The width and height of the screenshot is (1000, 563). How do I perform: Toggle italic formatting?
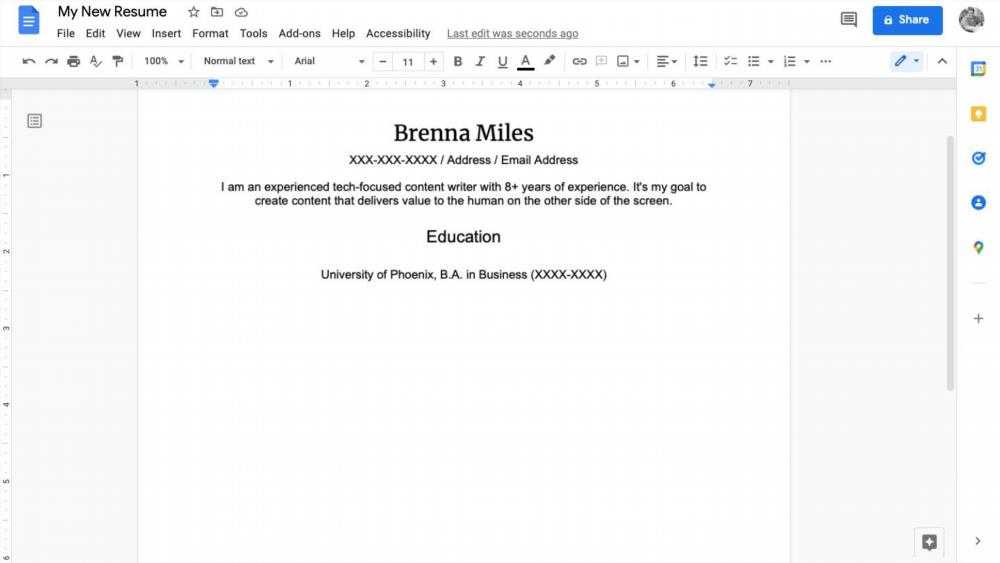tap(480, 61)
